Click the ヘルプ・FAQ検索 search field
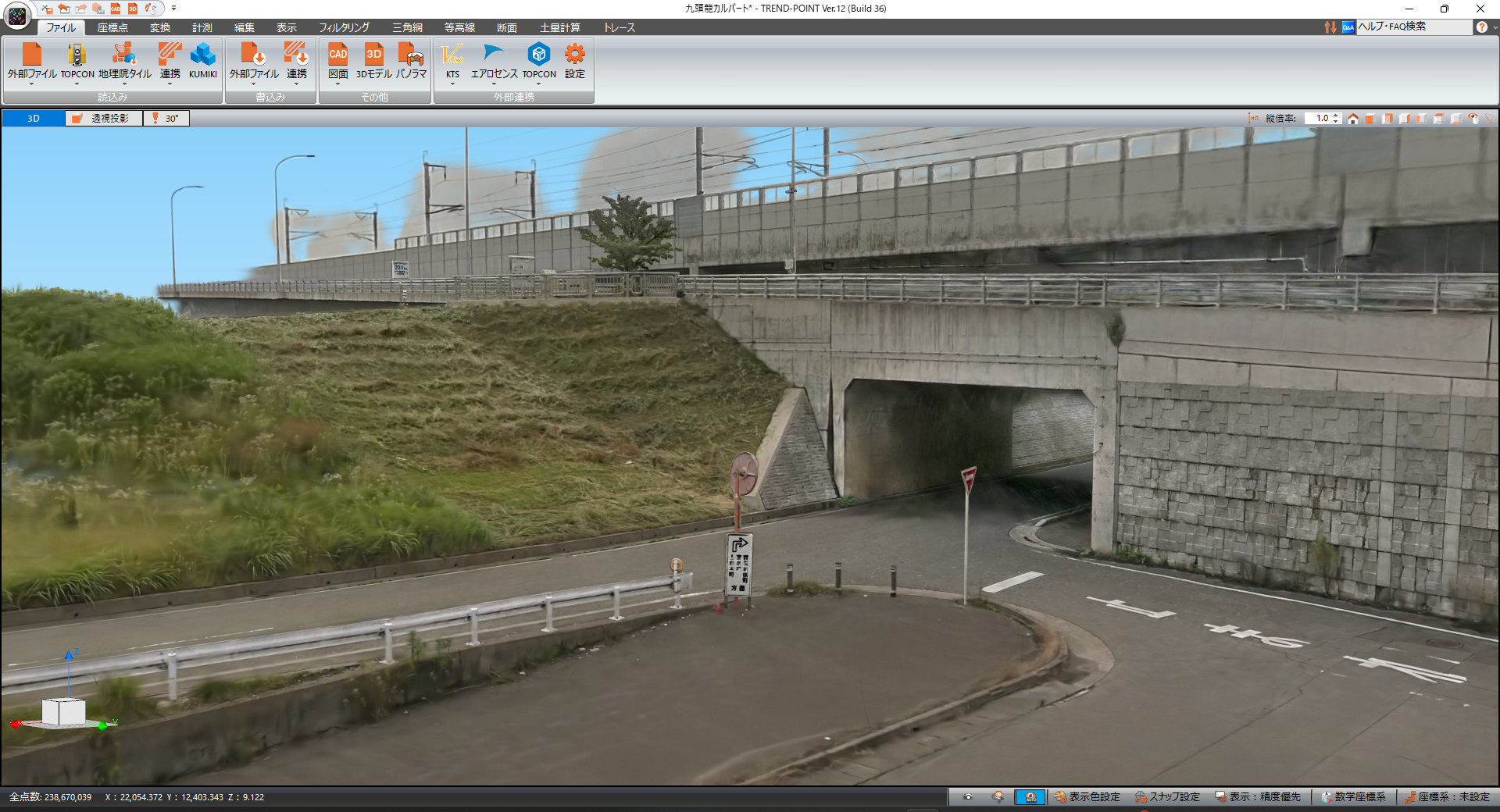 [x=1412, y=27]
